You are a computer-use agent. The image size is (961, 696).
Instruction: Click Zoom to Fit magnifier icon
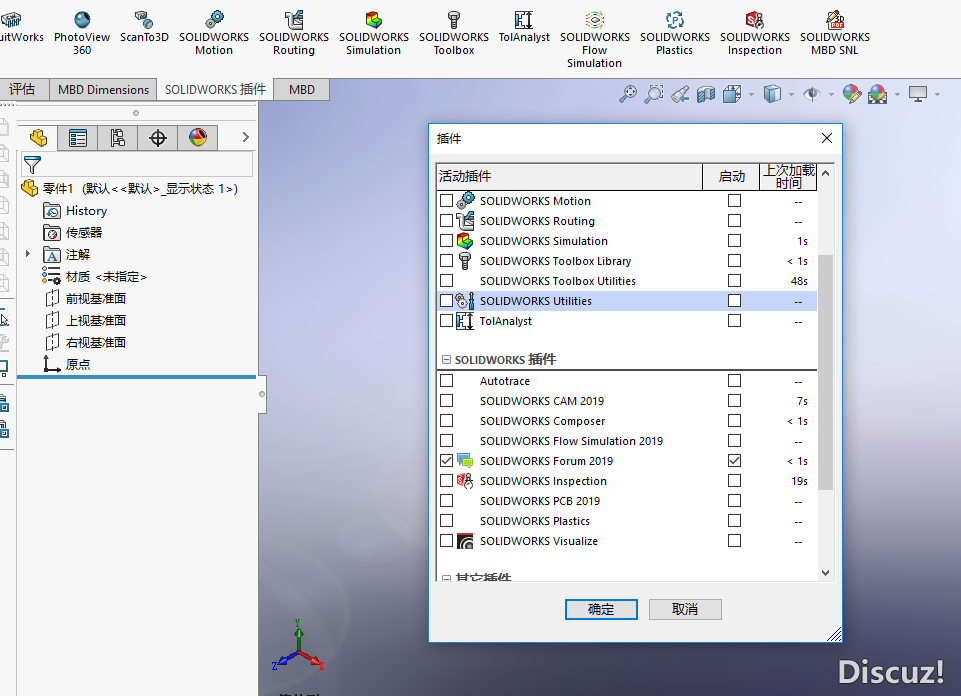click(628, 94)
